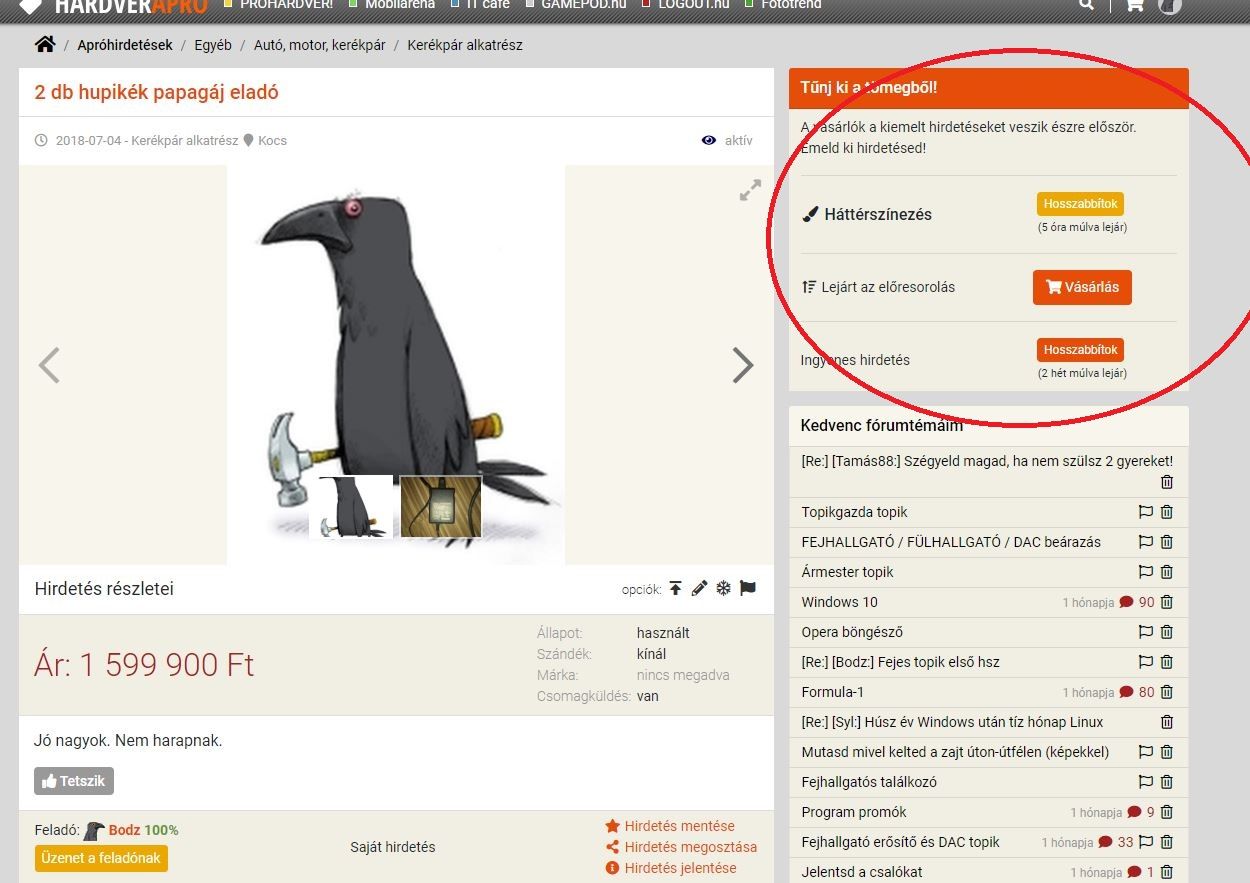The width and height of the screenshot is (1250, 883).
Task: Click flag icon on Opera böngésző row
Action: pos(1146,632)
